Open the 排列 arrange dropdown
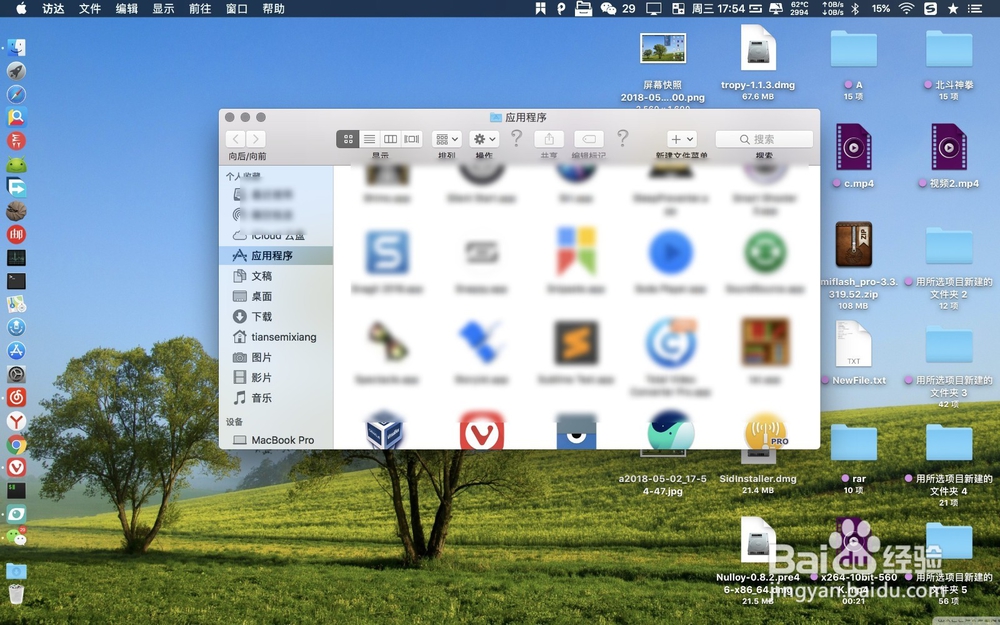The image size is (1000, 625). [446, 139]
